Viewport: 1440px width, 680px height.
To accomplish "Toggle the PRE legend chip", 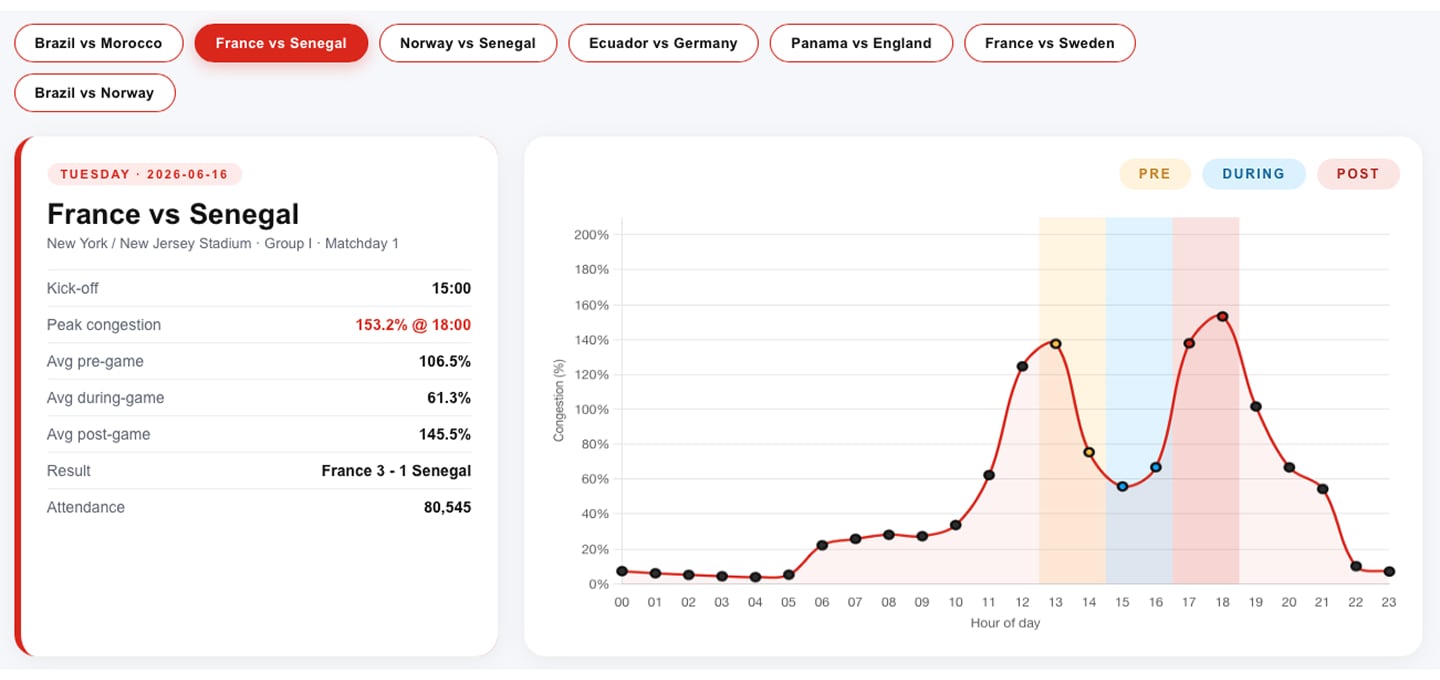I will 1155,173.
